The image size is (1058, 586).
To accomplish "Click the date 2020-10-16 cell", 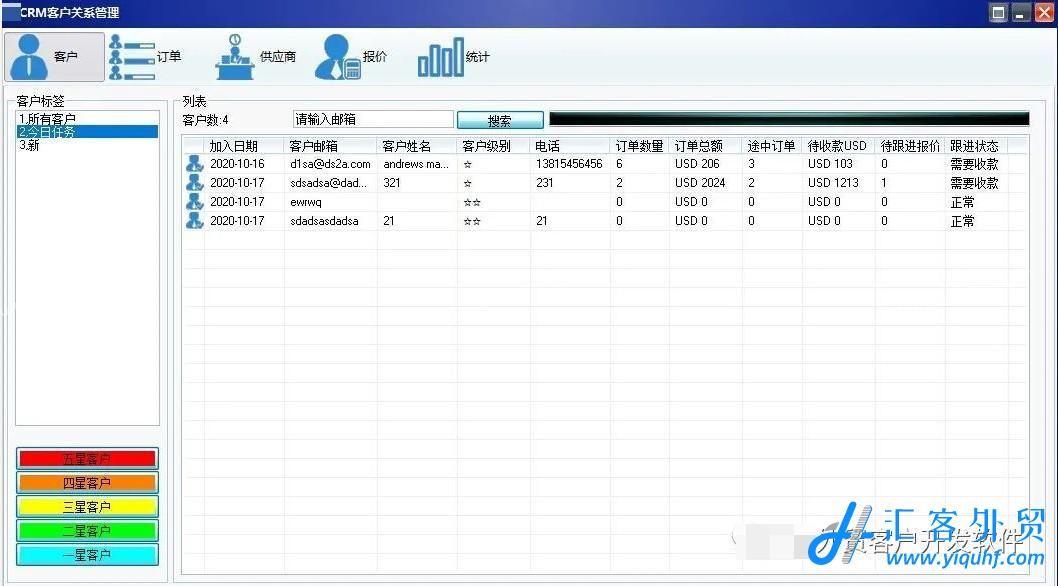I will (x=237, y=164).
